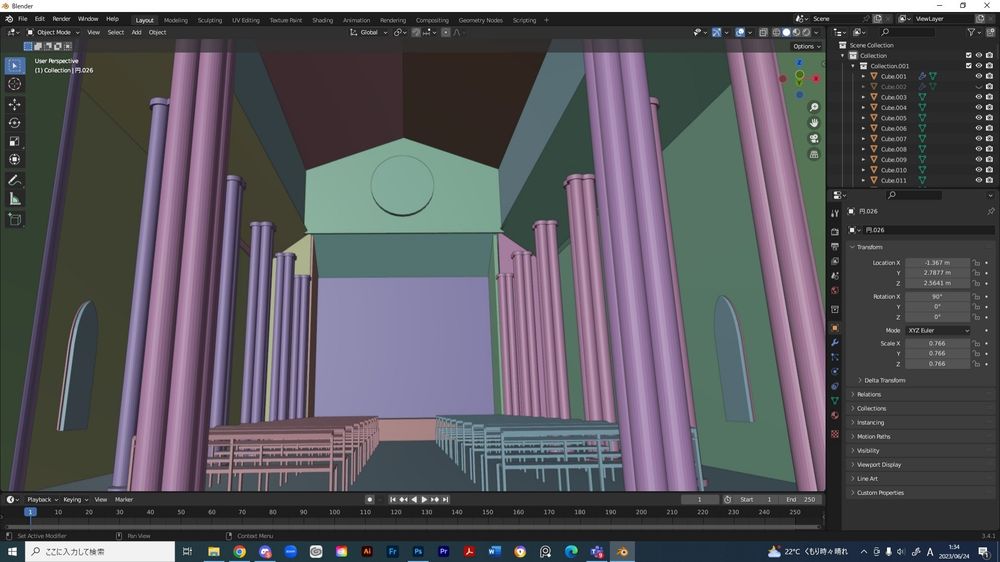Toggle perspective/orthographic grid icon
Viewport: 1000px width, 562px height.
point(814,154)
